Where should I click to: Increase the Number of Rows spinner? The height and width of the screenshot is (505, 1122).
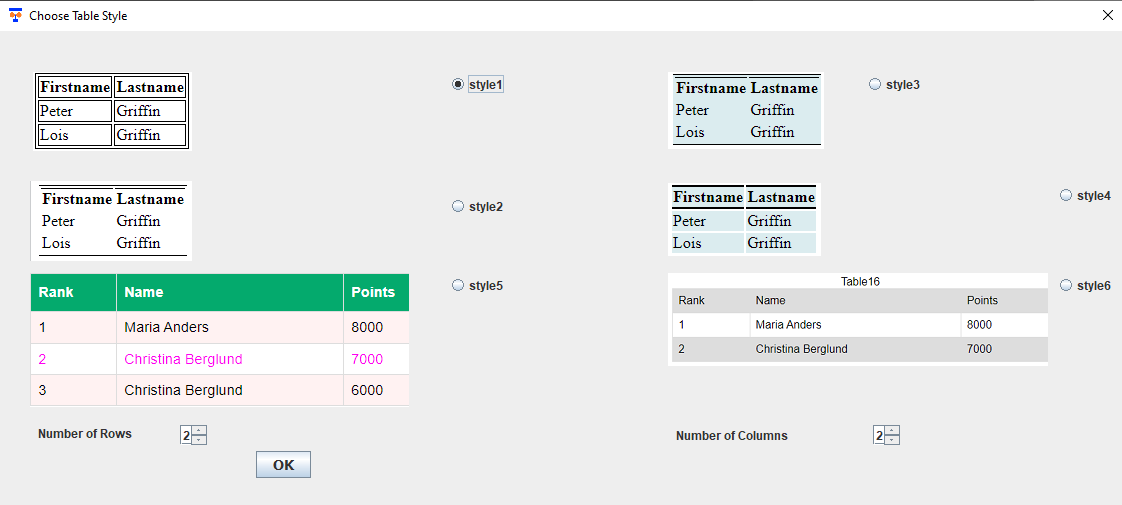click(200, 431)
